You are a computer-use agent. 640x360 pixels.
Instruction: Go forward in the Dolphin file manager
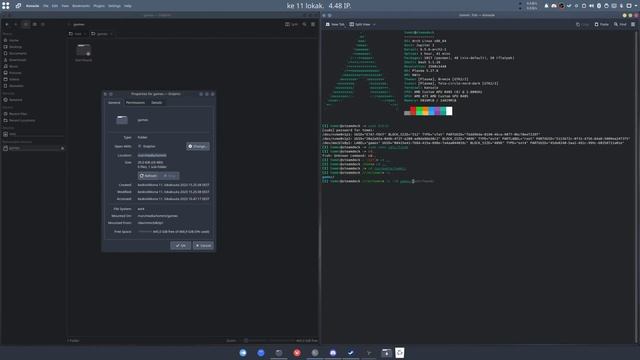(16, 24)
